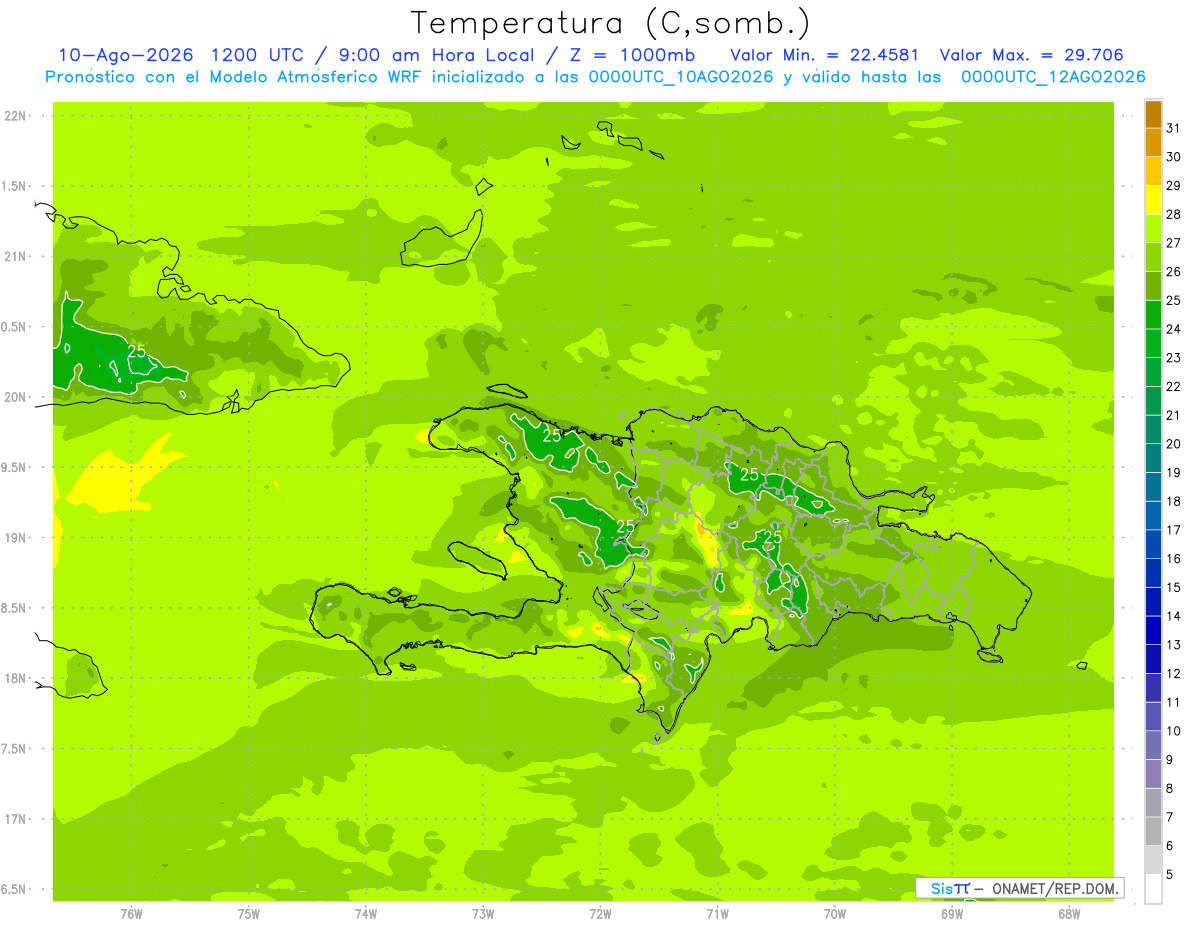Click the '68W' longitude label
Screen dimensions: 1200x927
pos(1069,914)
